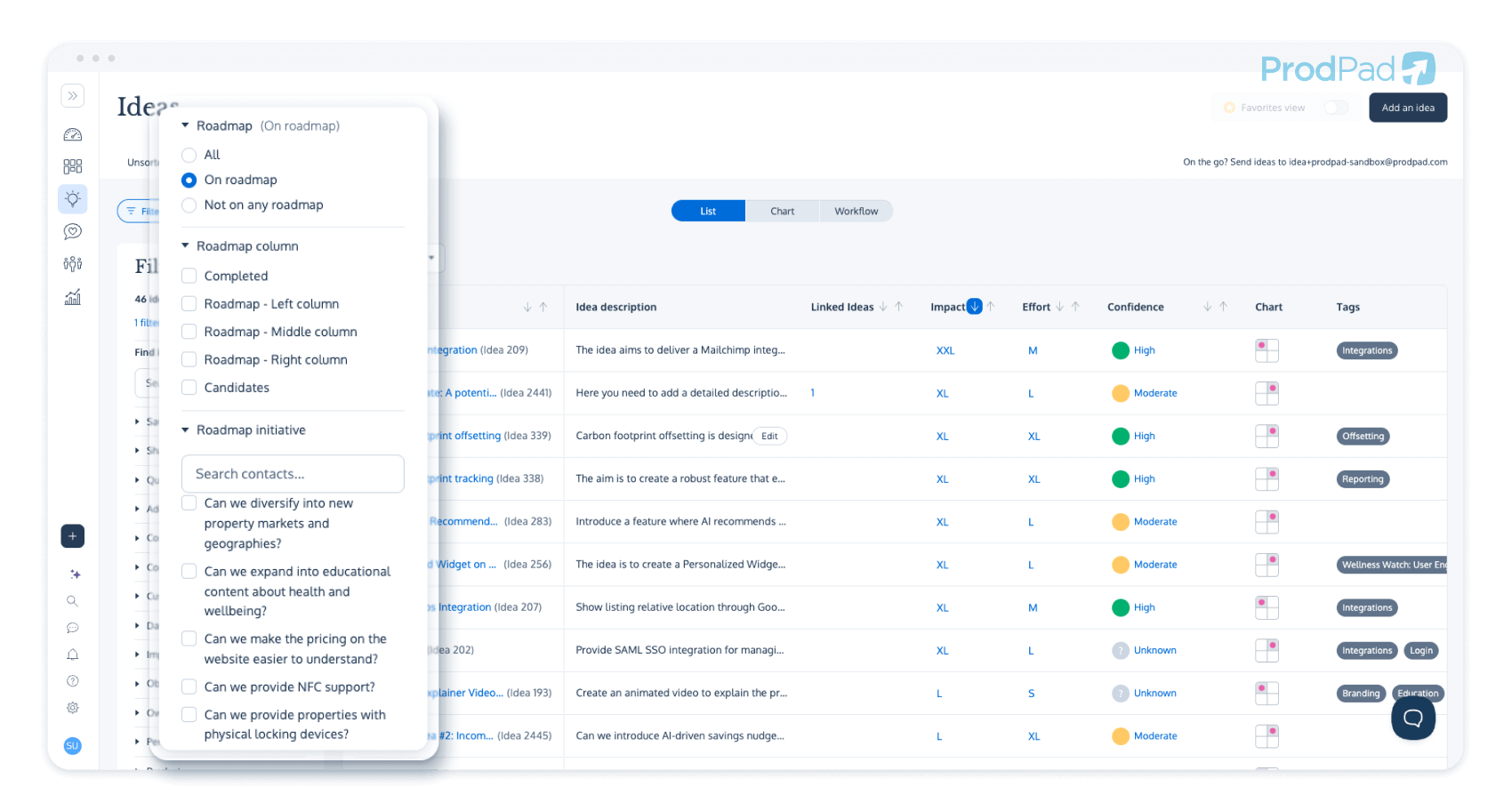Check the 'Completed' roadmap column checkbox
Screen dimensions: 1512x811
coord(189,276)
